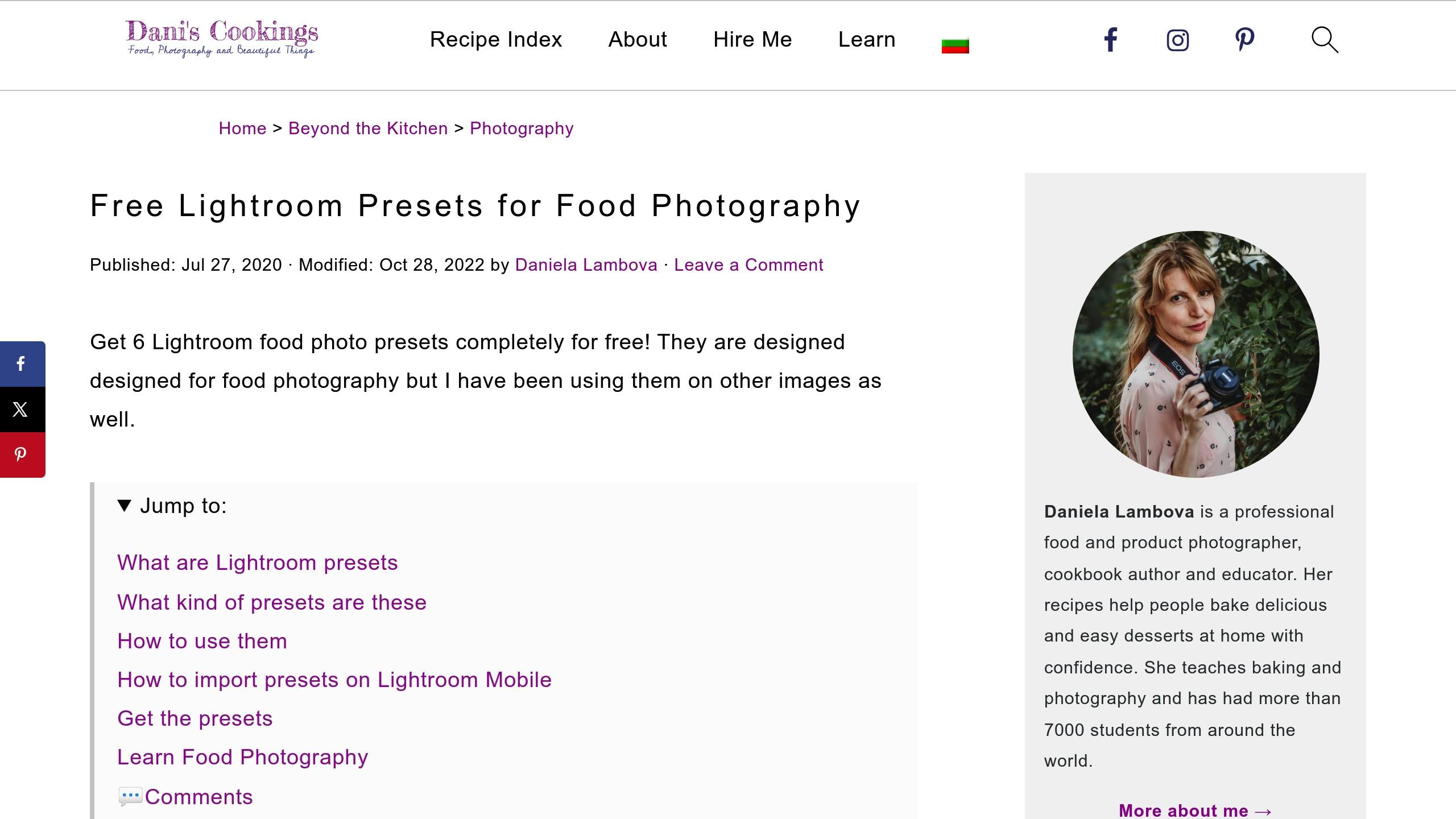The width and height of the screenshot is (1456, 819).
Task: Collapse the Jump to table of contents
Action: pos(172,506)
